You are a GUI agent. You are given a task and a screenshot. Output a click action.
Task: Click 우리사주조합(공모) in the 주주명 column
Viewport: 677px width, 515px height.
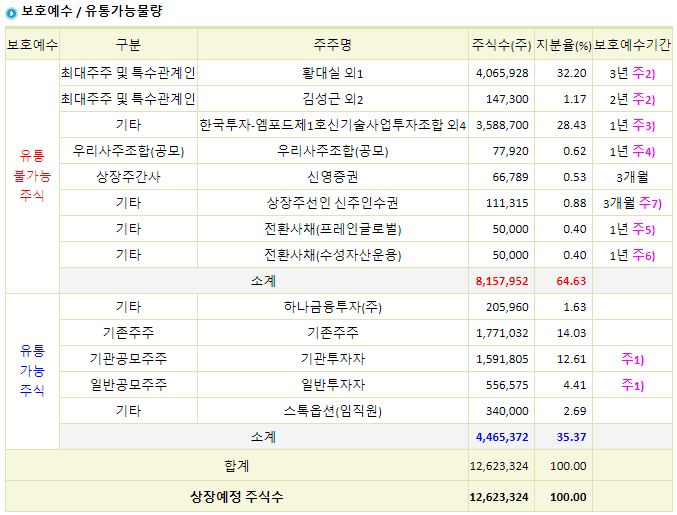click(x=332, y=151)
